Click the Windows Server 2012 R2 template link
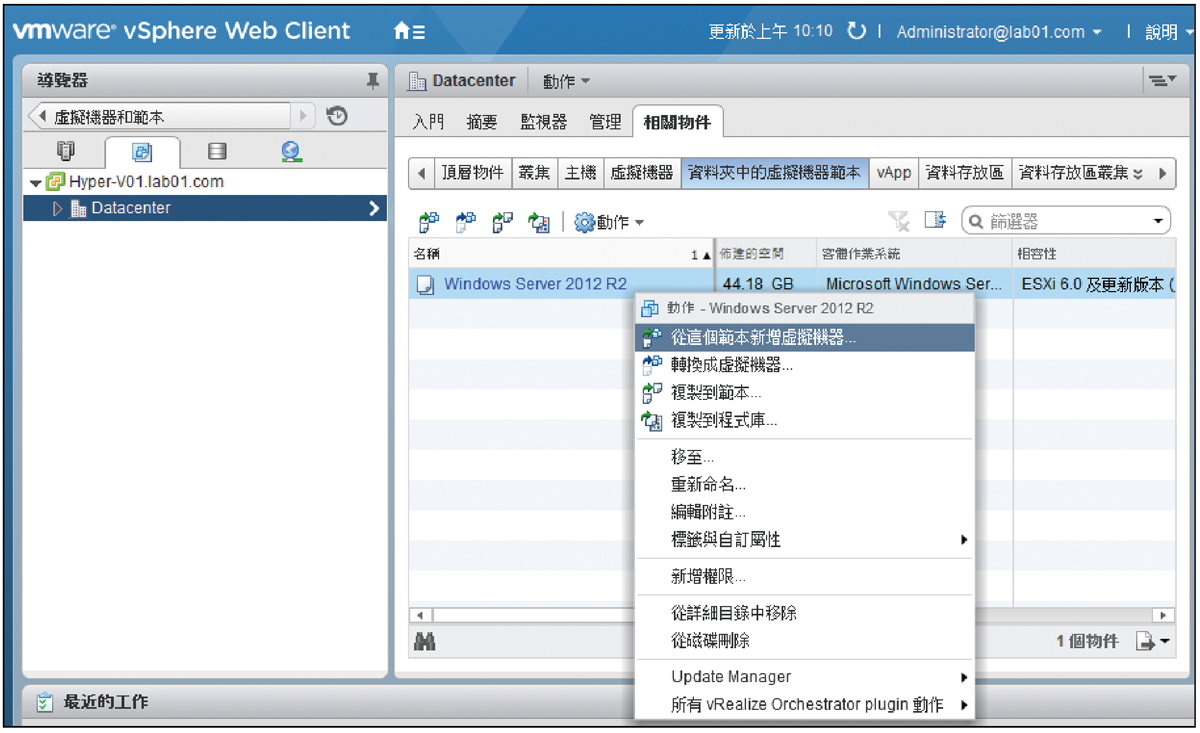This screenshot has width=1200, height=733. 535,284
